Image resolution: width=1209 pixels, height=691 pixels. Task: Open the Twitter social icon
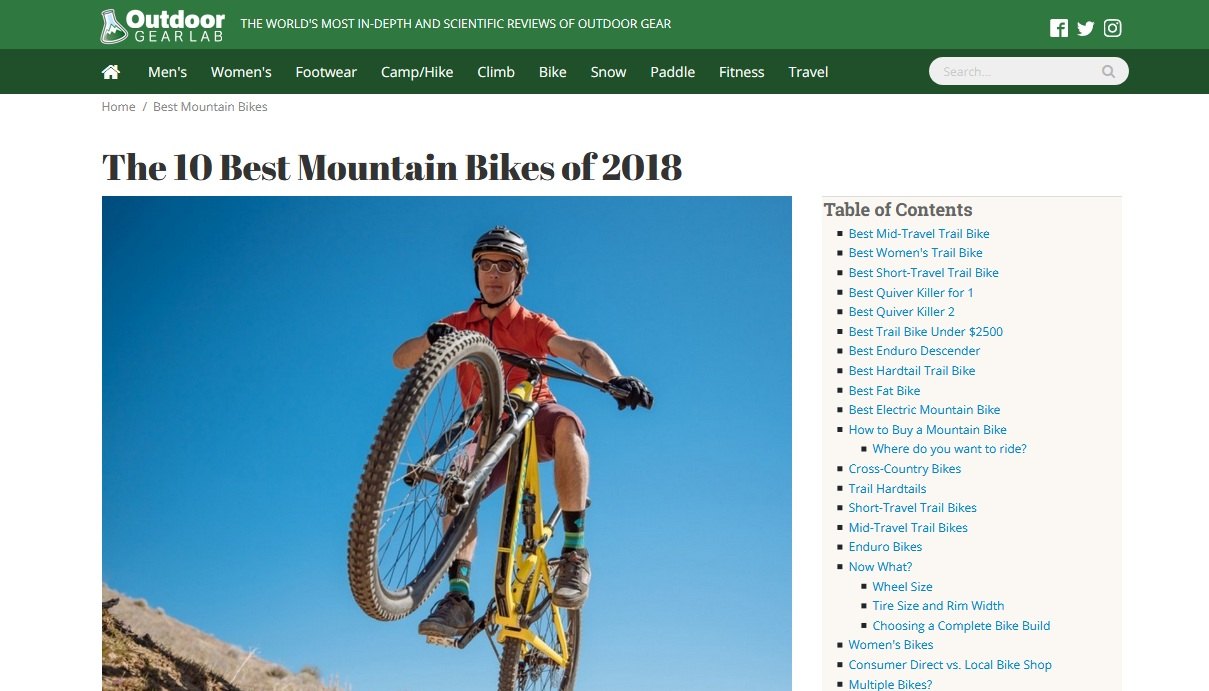pos(1086,28)
